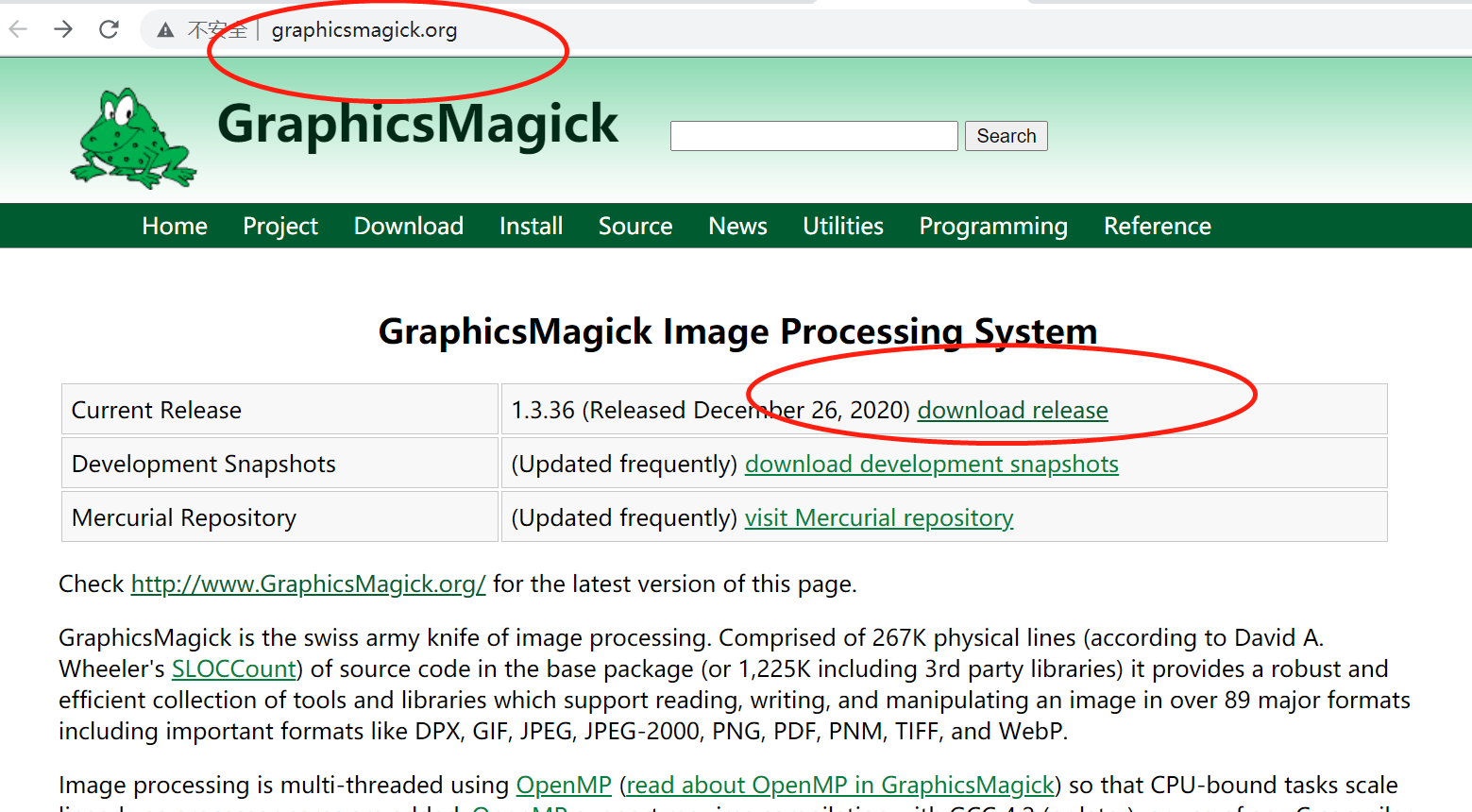Open the Source navigation item
Image resolution: width=1472 pixels, height=812 pixels.
point(634,226)
